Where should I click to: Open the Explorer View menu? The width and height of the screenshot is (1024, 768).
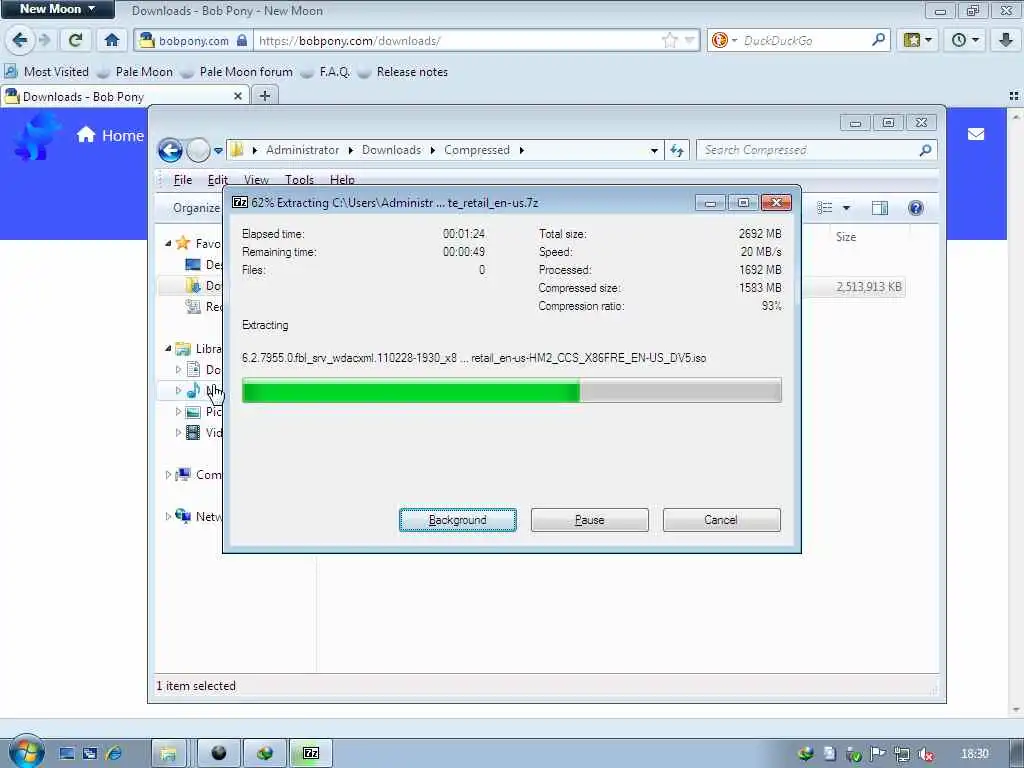(x=256, y=180)
